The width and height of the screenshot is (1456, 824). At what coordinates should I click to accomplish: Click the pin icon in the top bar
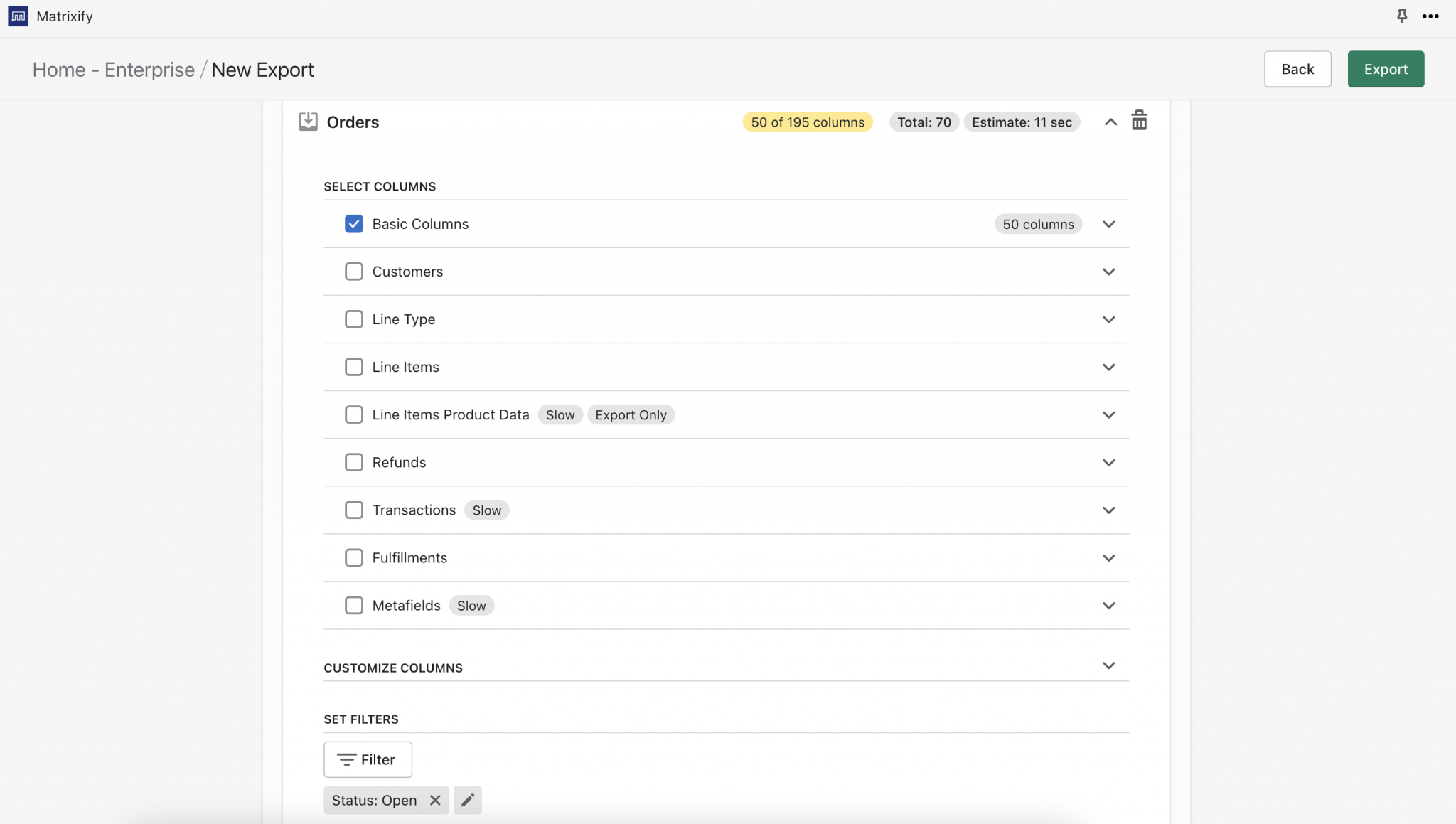1401,16
